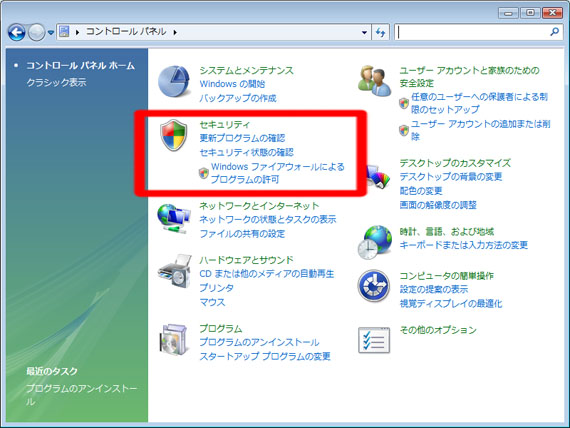
Task: Open セキュリティ category heading
Action: [x=225, y=125]
